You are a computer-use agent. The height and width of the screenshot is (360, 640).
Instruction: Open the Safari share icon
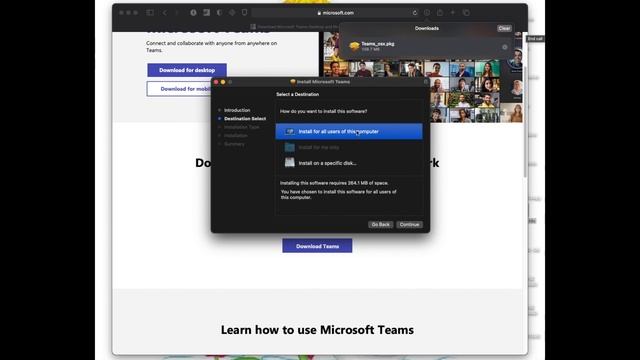pos(440,13)
